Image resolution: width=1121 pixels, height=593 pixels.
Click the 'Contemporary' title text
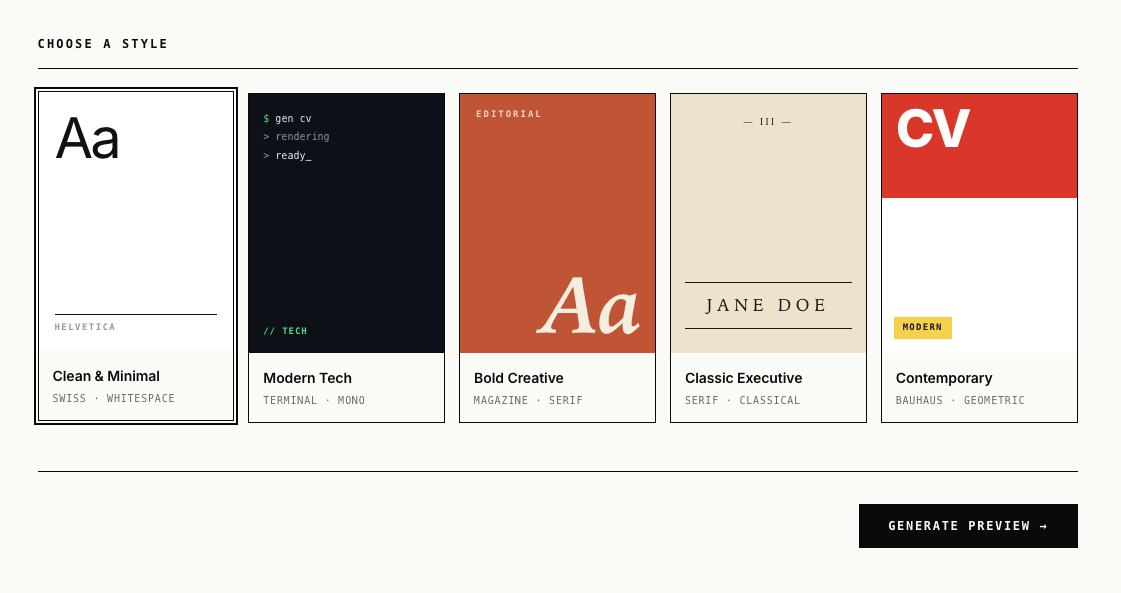[944, 378]
